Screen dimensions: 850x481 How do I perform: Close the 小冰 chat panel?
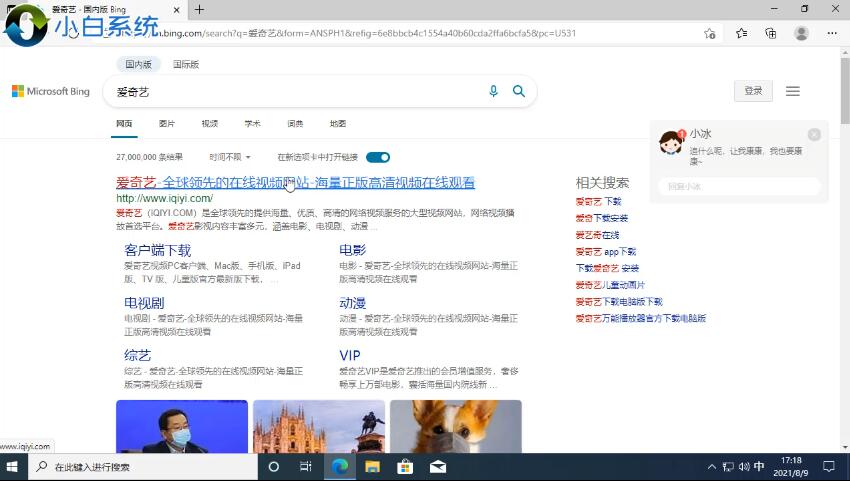coord(814,134)
